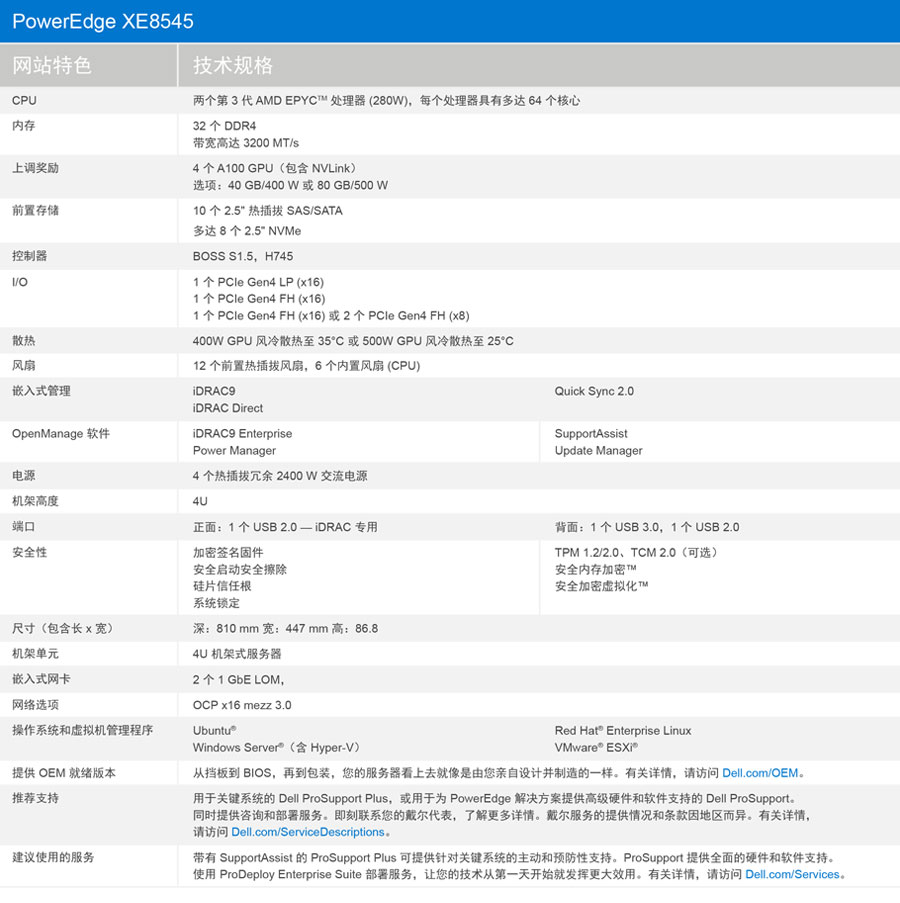
Task: Select the 网站特色 column header
Action: [x=52, y=65]
